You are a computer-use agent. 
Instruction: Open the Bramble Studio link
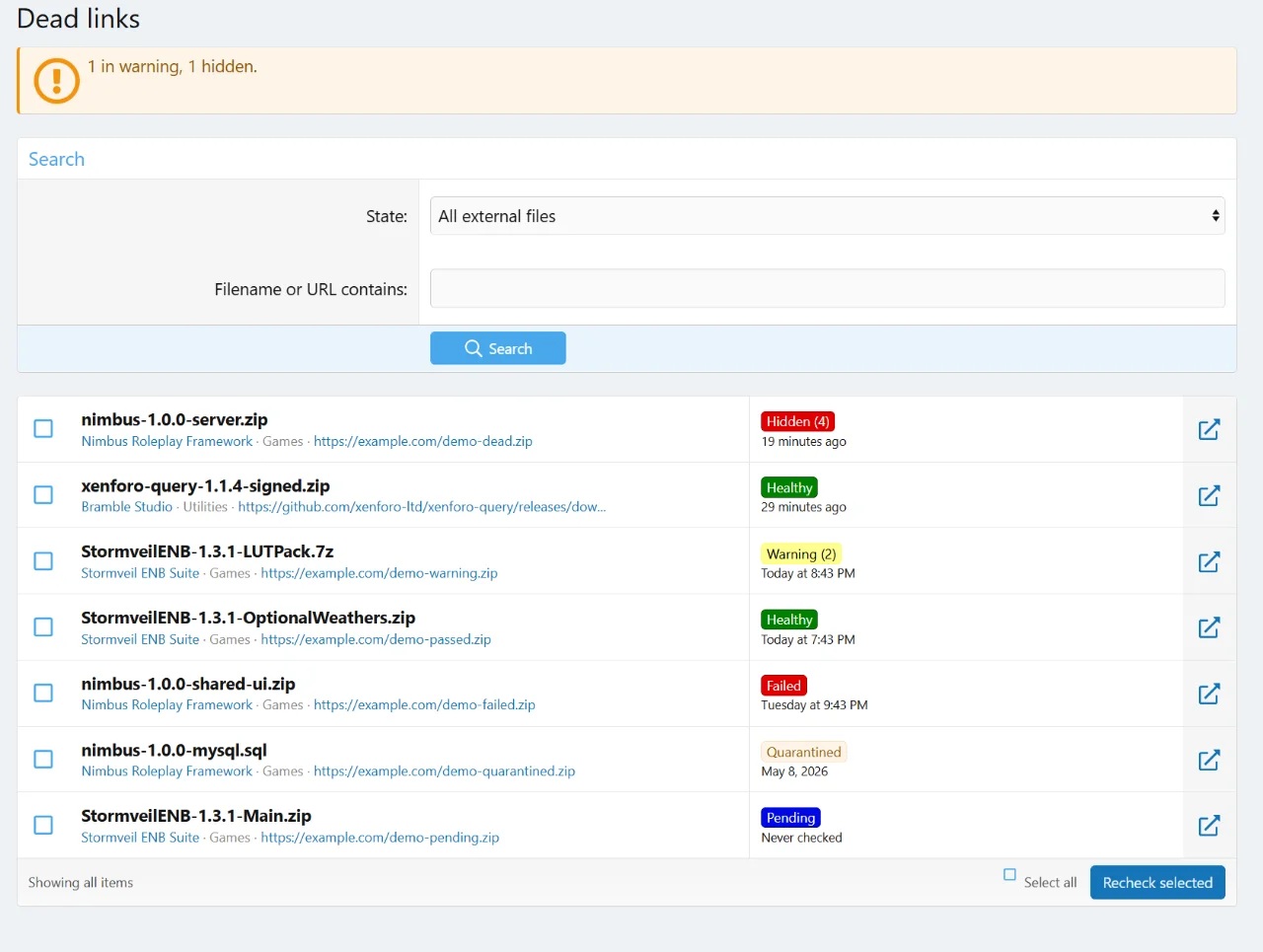pos(126,506)
